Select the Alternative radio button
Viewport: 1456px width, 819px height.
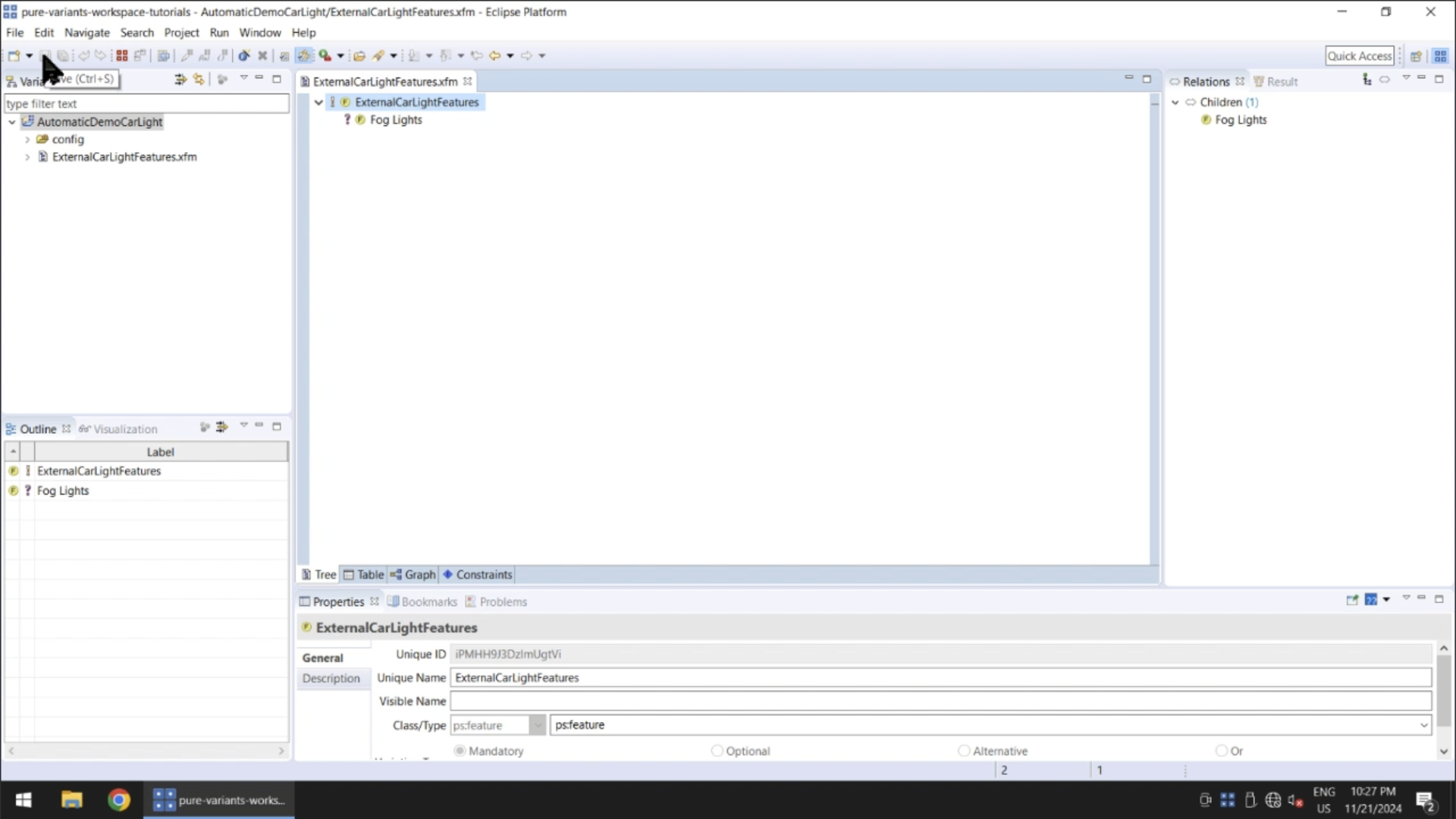click(964, 751)
